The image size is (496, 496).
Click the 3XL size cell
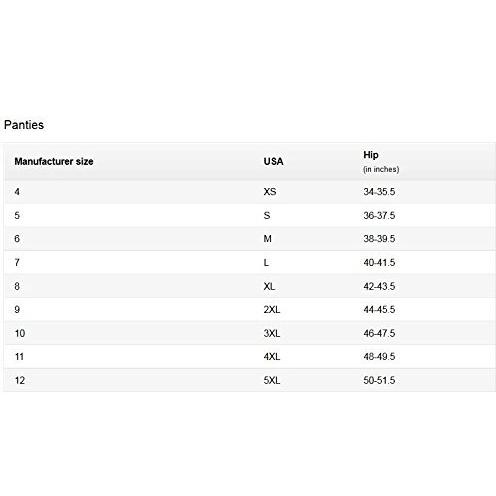point(272,333)
